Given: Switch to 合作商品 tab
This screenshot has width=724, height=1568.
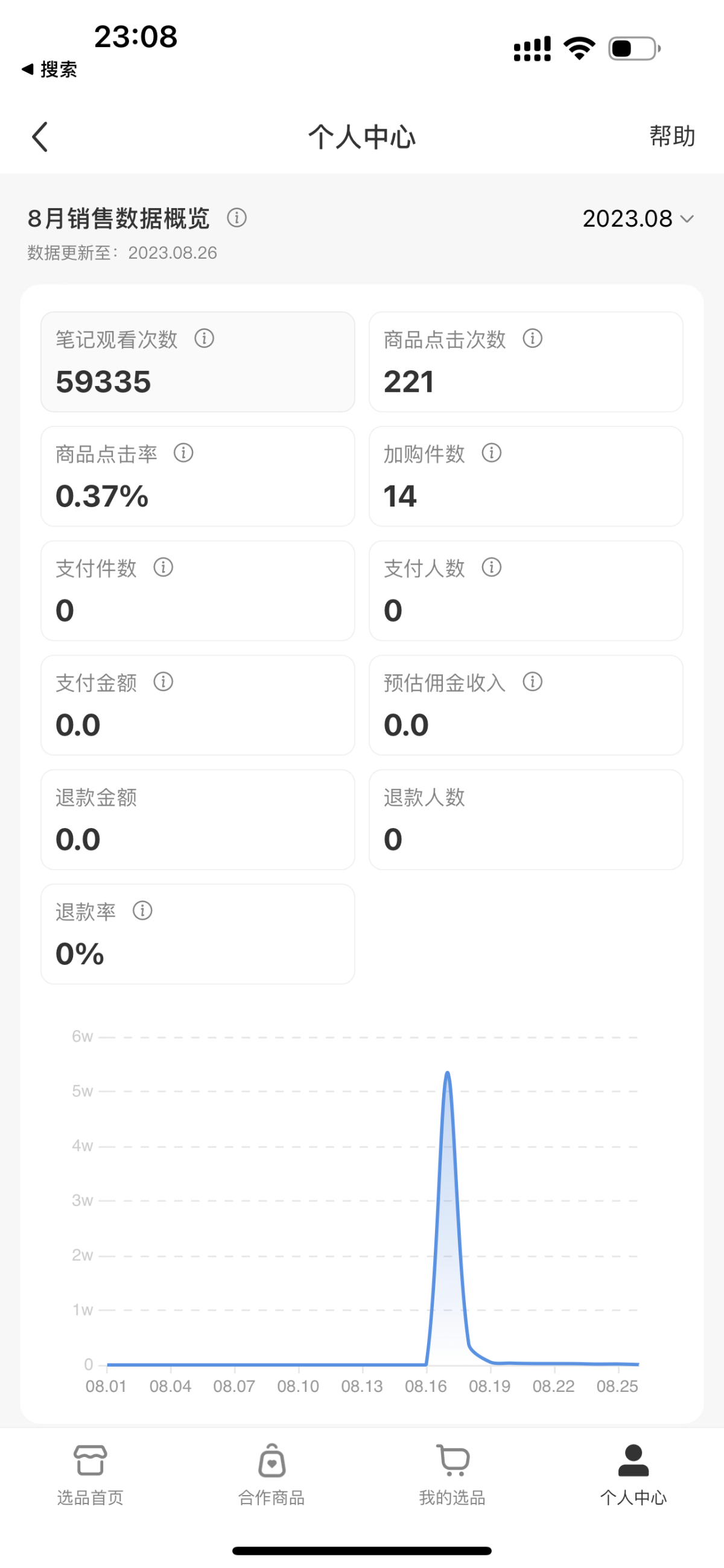Looking at the screenshot, I should (x=271, y=1474).
